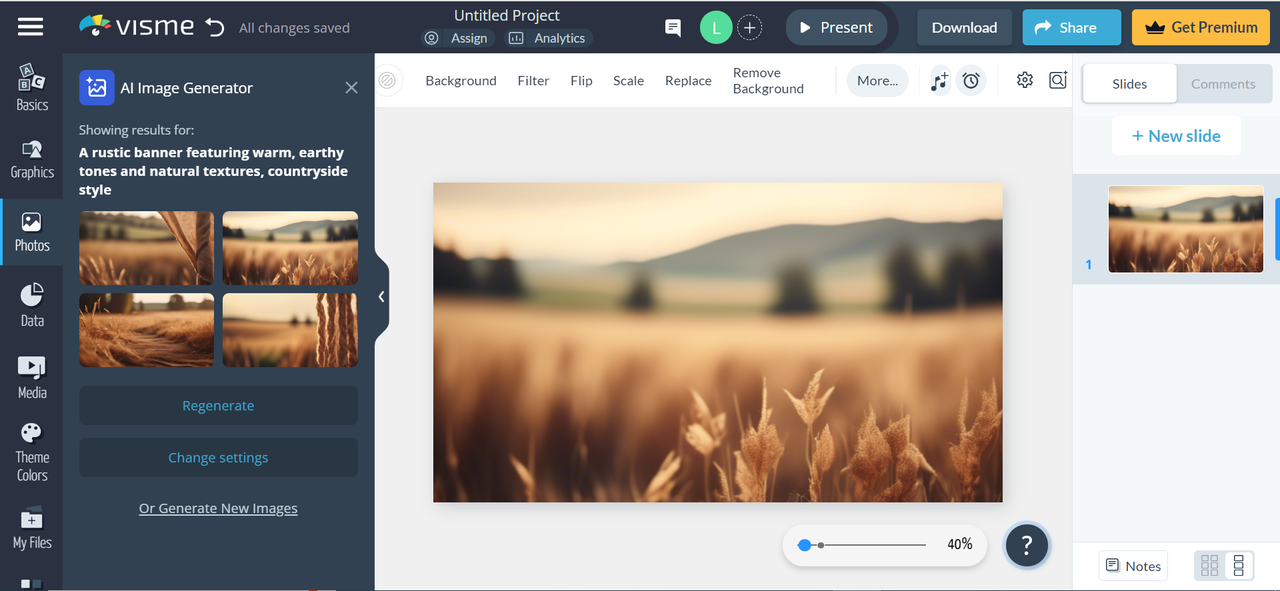Undo the last change
This screenshot has width=1280, height=591.
(215, 27)
